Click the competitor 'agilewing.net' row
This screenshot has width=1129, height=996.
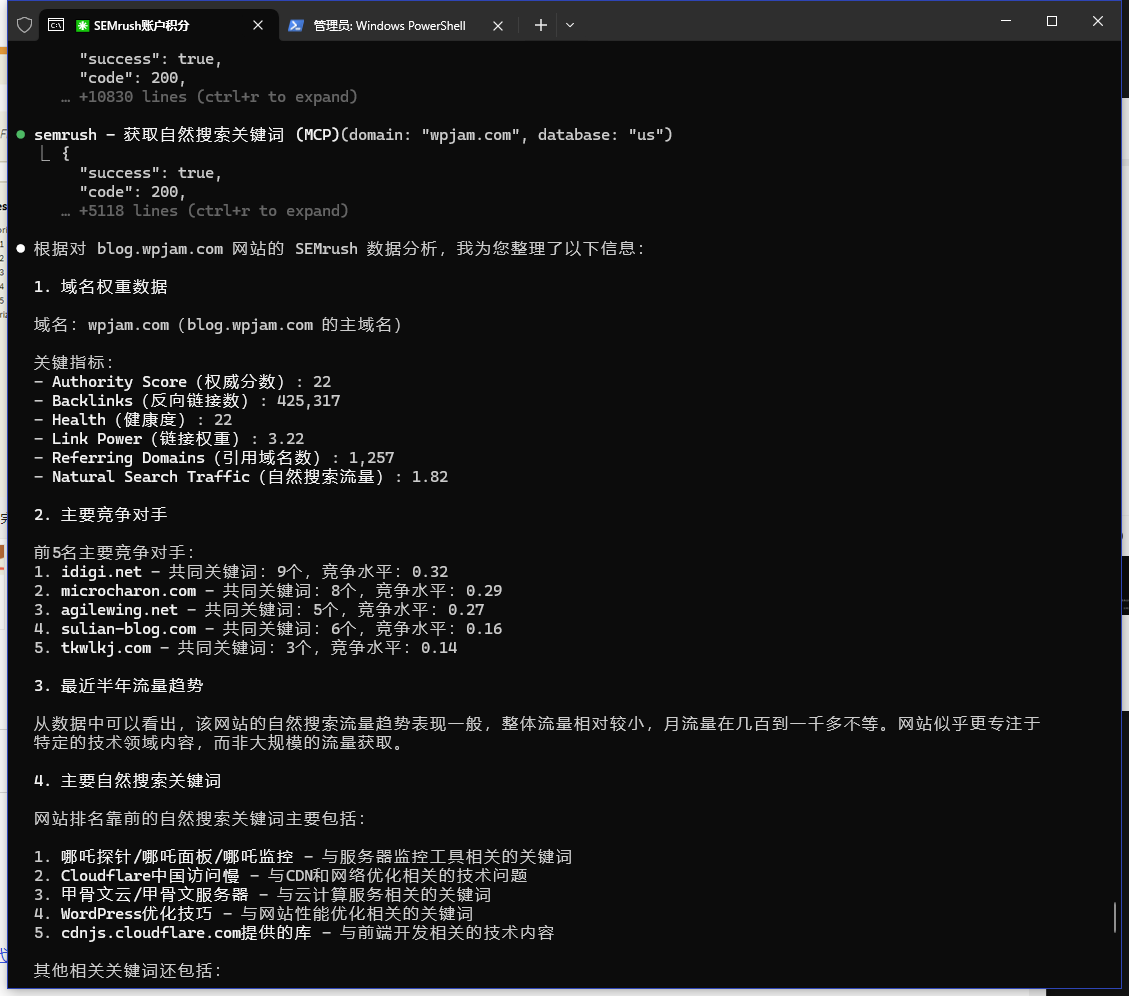(x=258, y=610)
